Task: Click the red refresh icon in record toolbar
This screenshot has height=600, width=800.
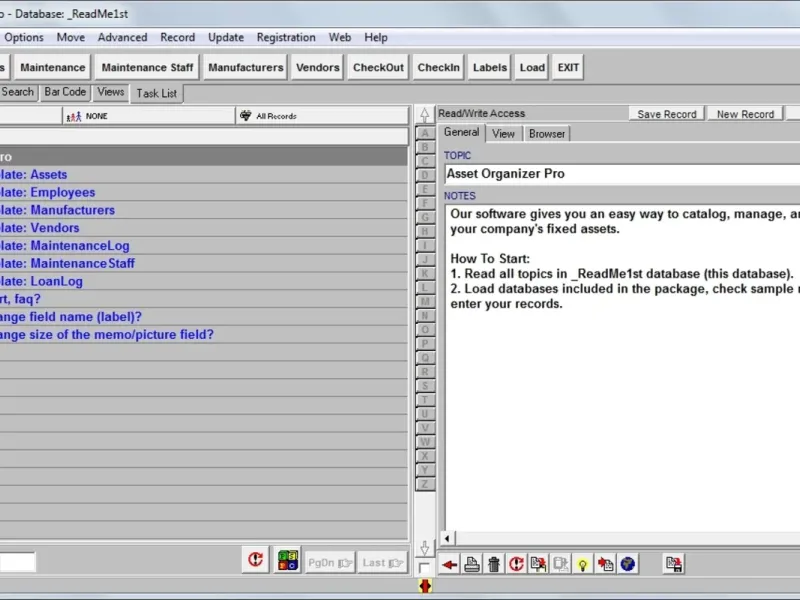Action: click(516, 564)
